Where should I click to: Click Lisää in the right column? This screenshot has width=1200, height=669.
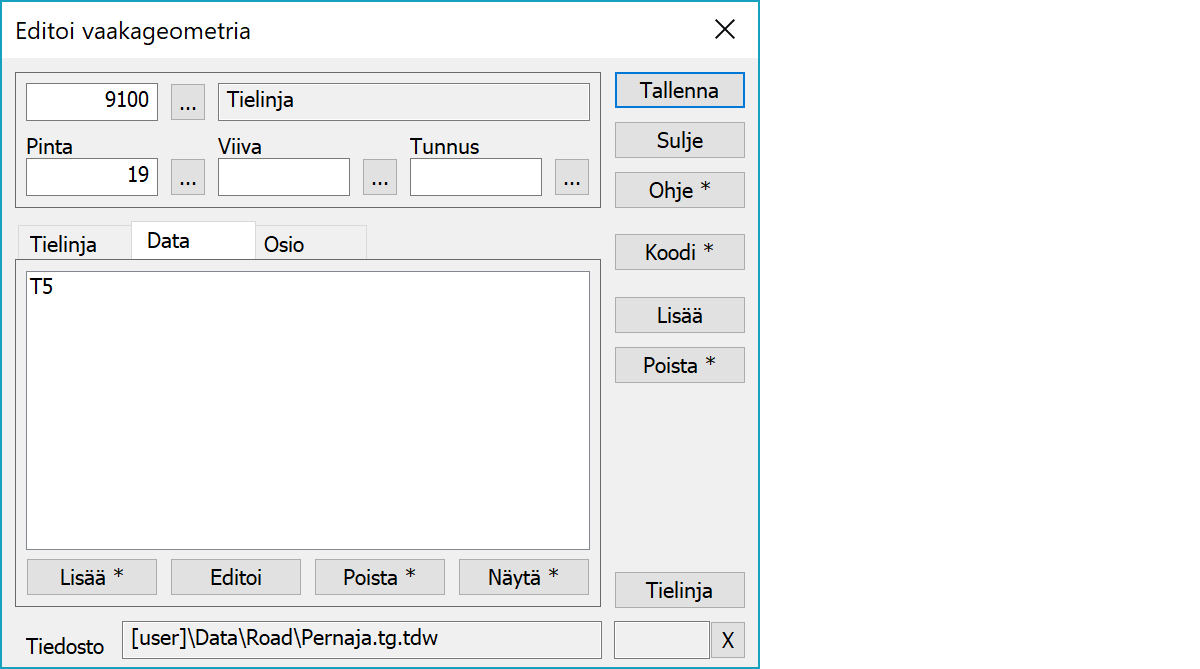click(x=679, y=315)
